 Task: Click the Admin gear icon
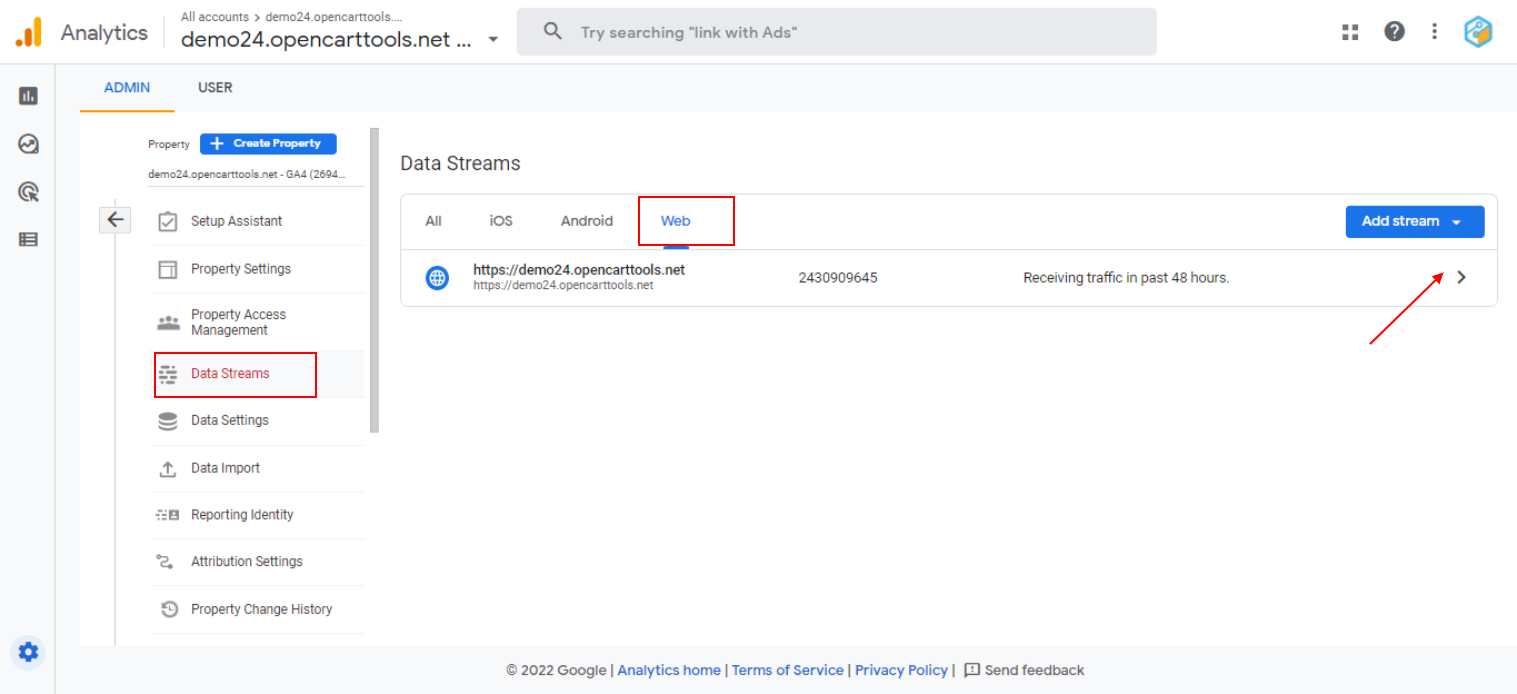tap(28, 652)
